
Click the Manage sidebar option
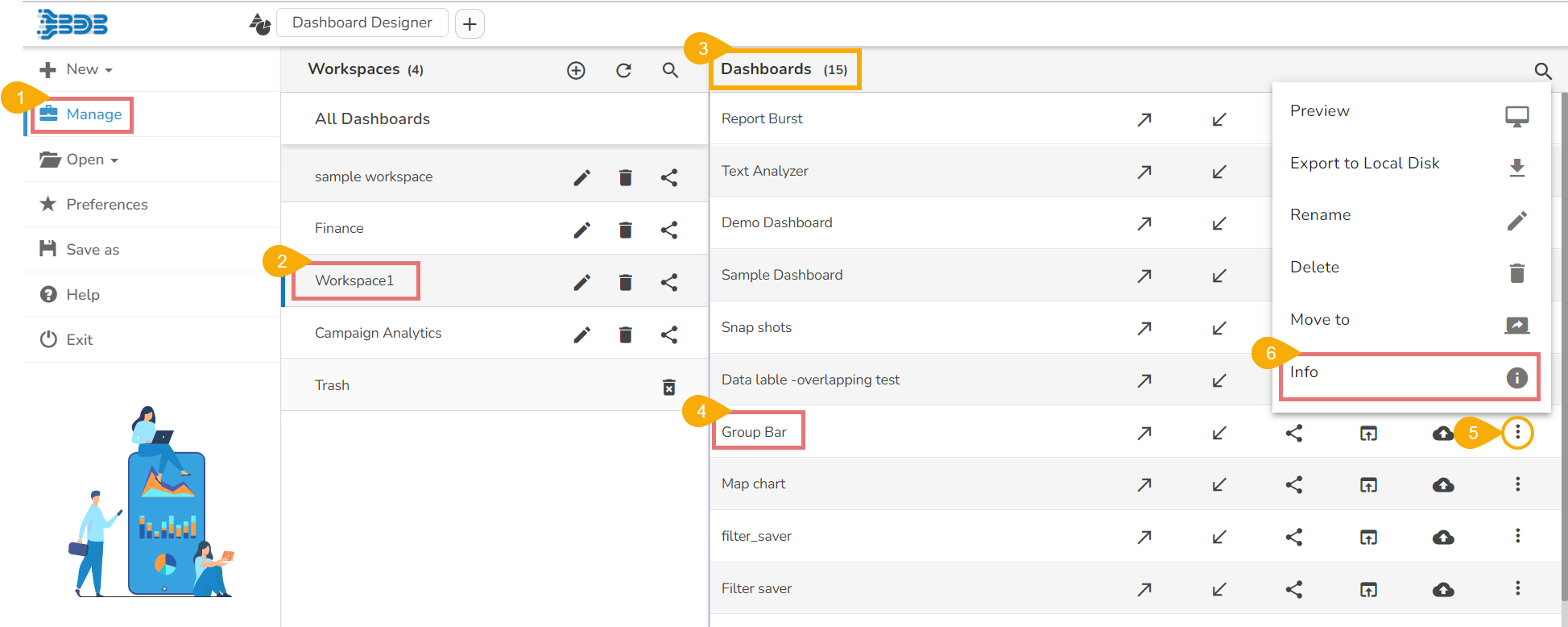click(93, 114)
